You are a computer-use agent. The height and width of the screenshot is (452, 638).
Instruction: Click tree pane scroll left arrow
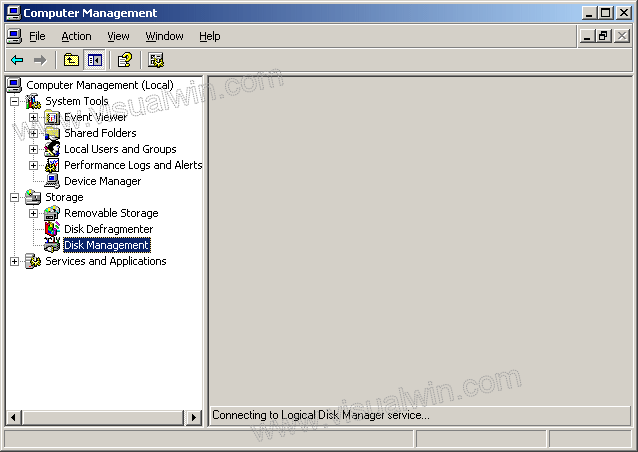point(14,417)
